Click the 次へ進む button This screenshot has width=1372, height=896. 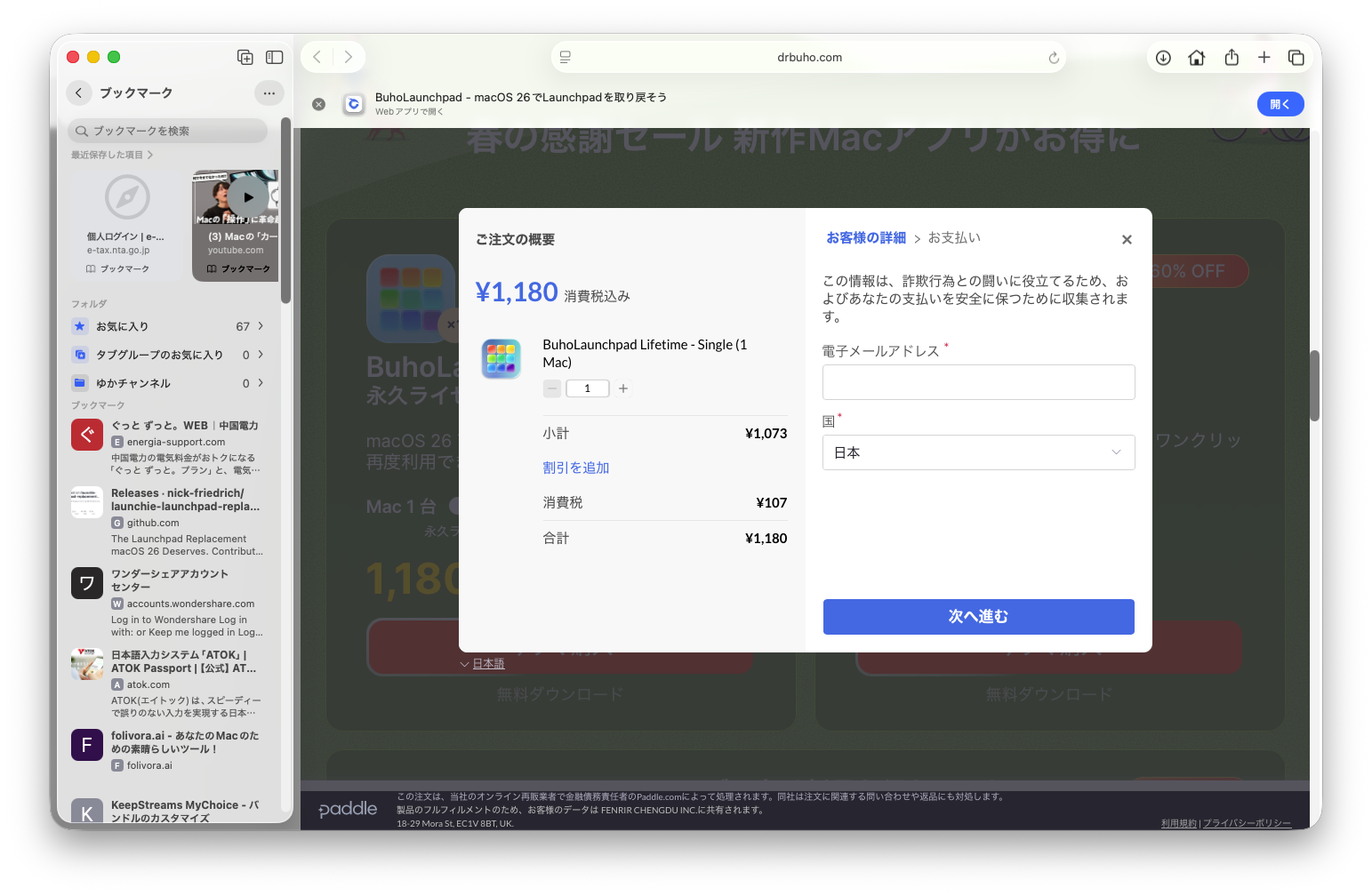[x=978, y=617]
